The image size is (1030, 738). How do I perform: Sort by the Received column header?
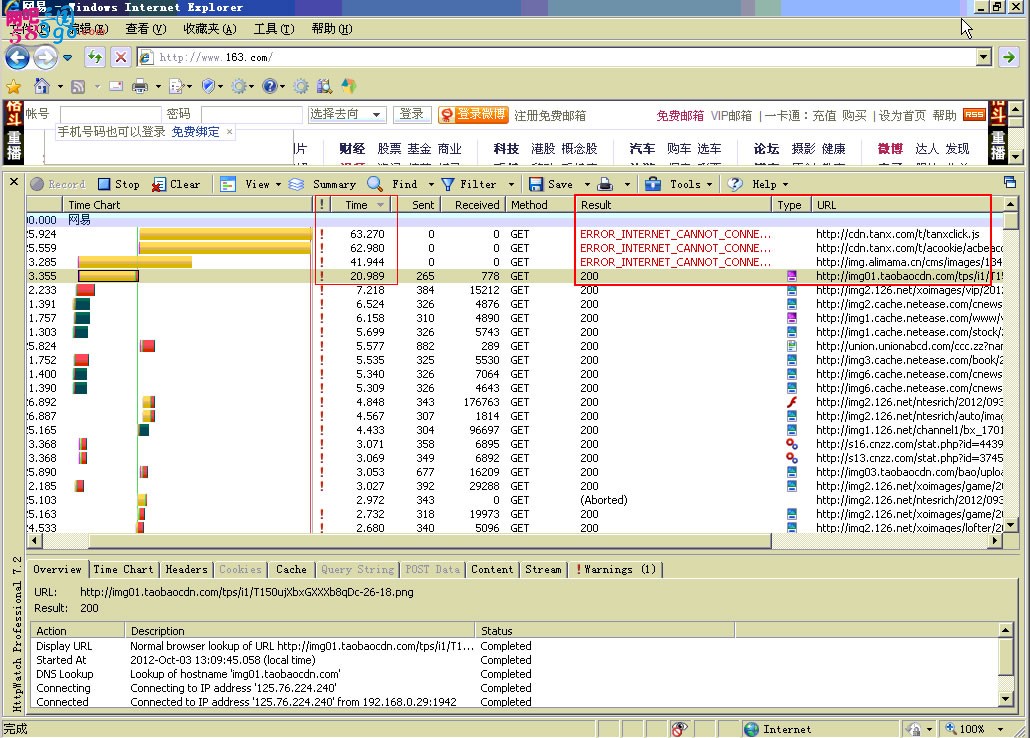click(471, 205)
